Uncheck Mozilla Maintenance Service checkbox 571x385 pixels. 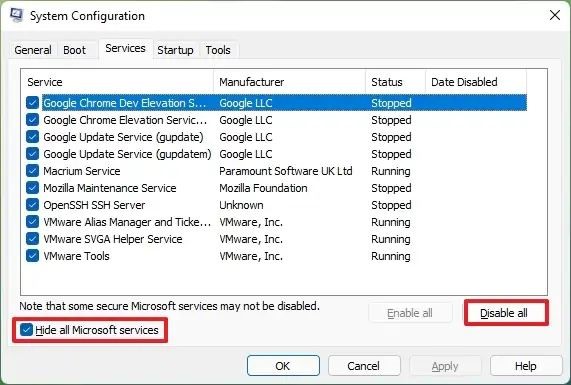[x=32, y=188]
